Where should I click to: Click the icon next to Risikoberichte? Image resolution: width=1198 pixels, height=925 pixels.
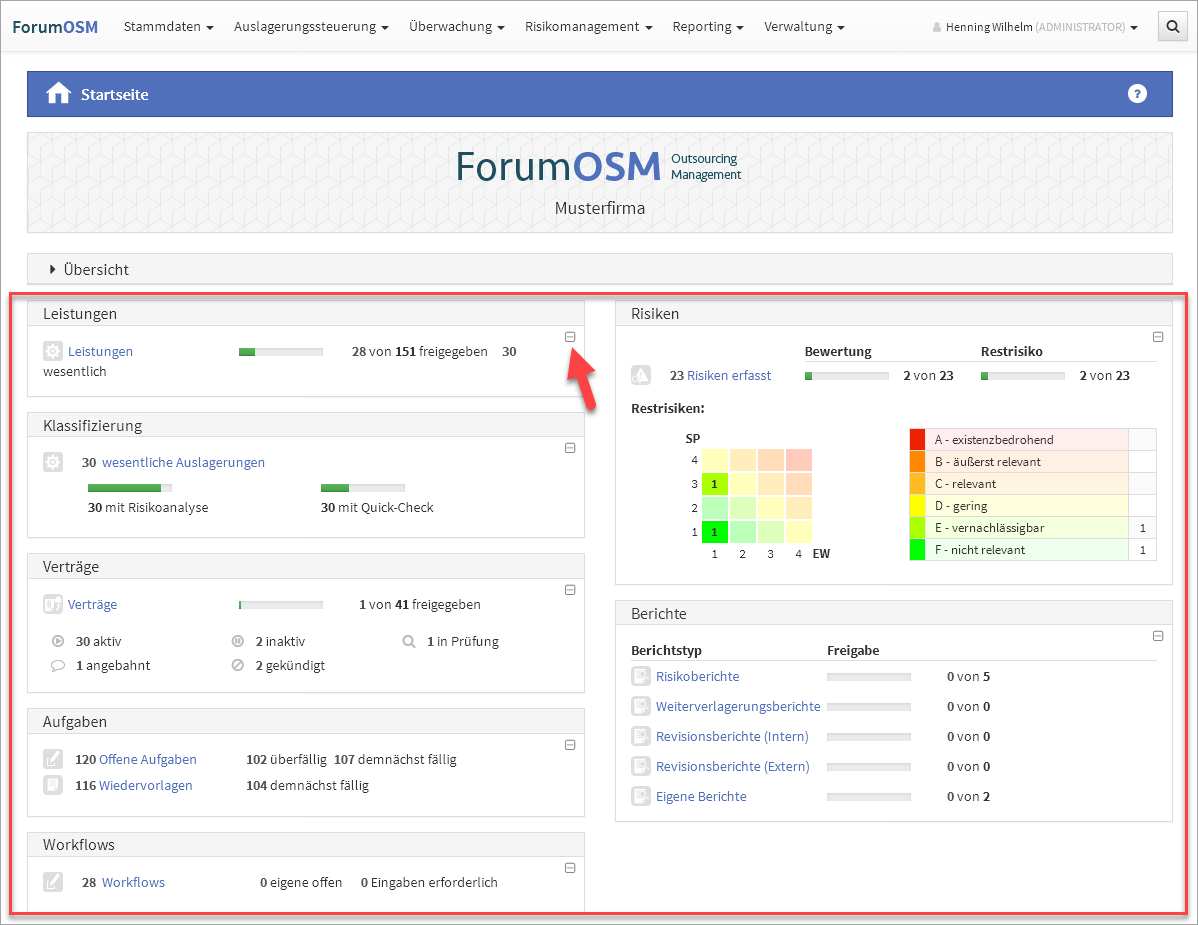pyautogui.click(x=641, y=677)
